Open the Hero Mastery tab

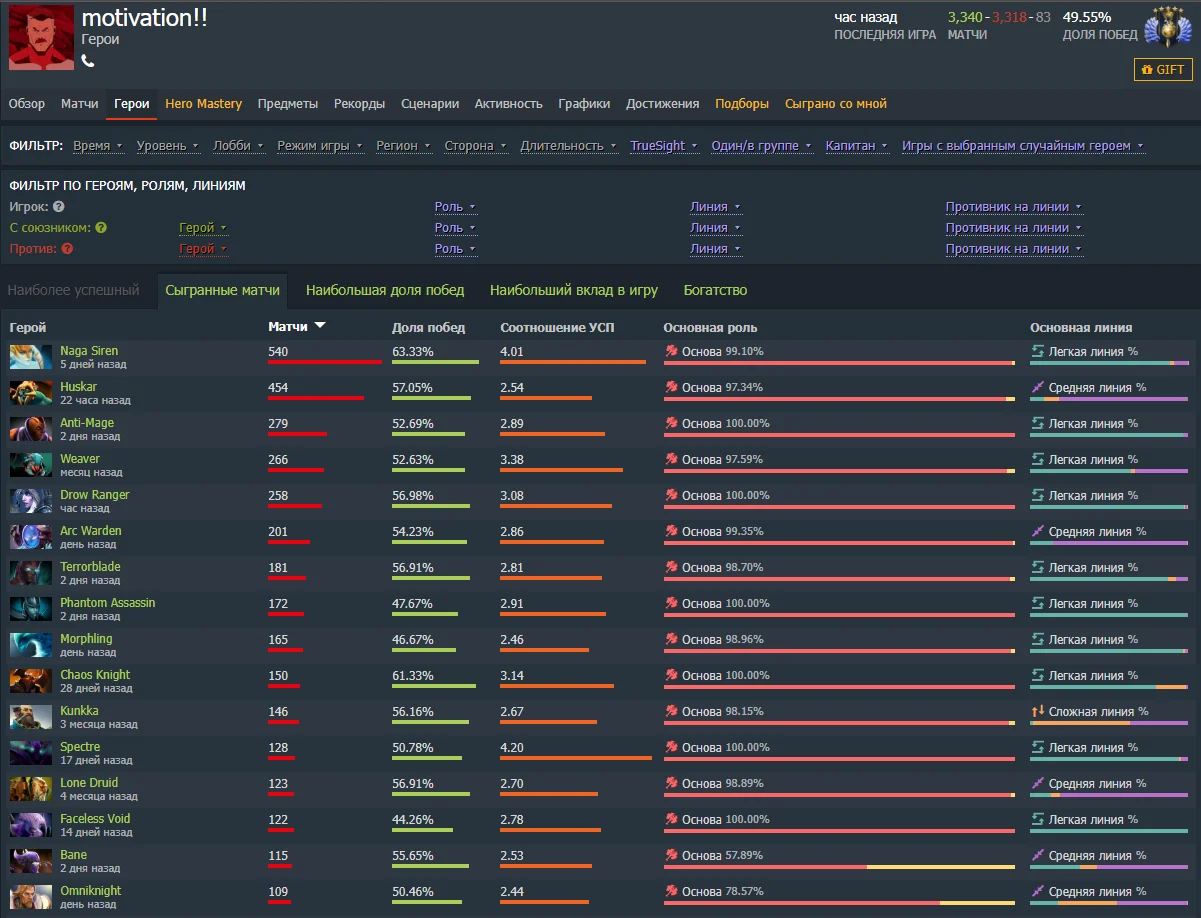click(204, 104)
